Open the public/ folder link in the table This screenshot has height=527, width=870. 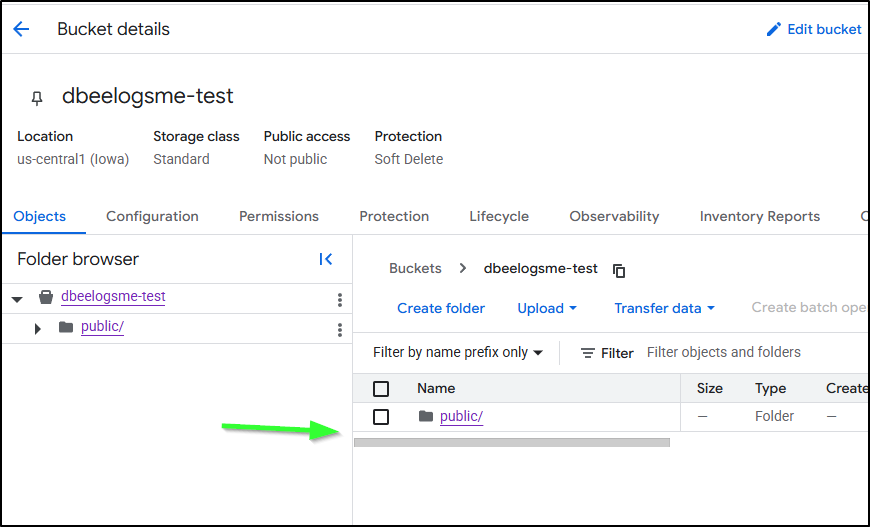[461, 417]
